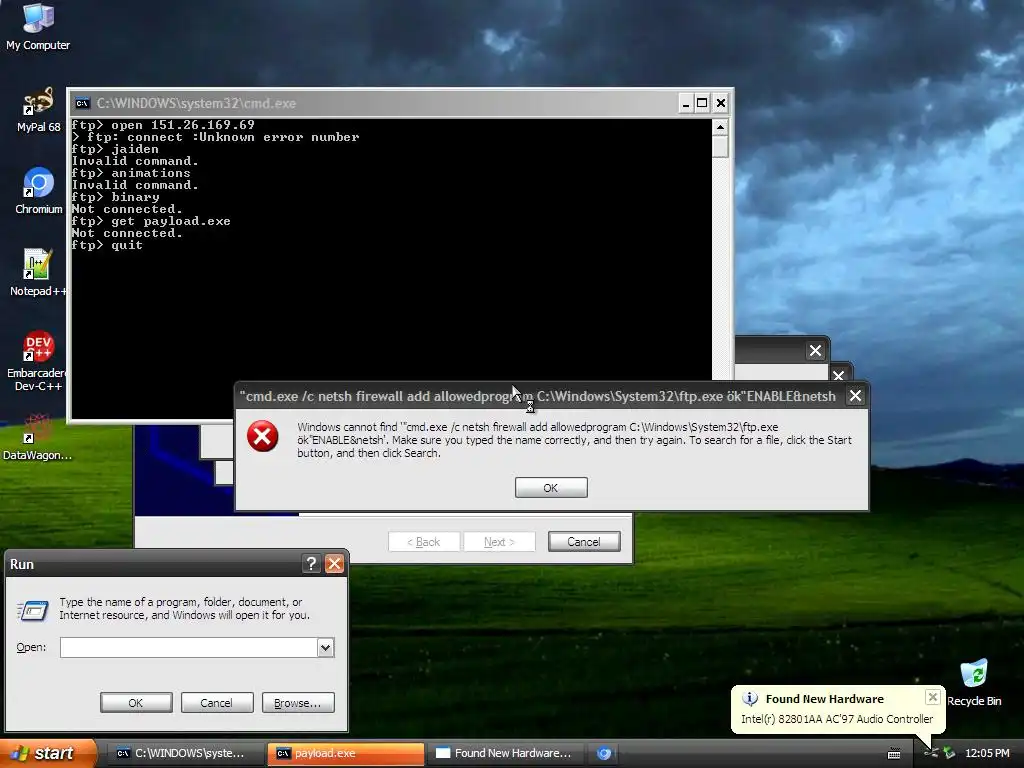
Task: Click Cancel in the hardware wizard
Action: click(x=584, y=541)
